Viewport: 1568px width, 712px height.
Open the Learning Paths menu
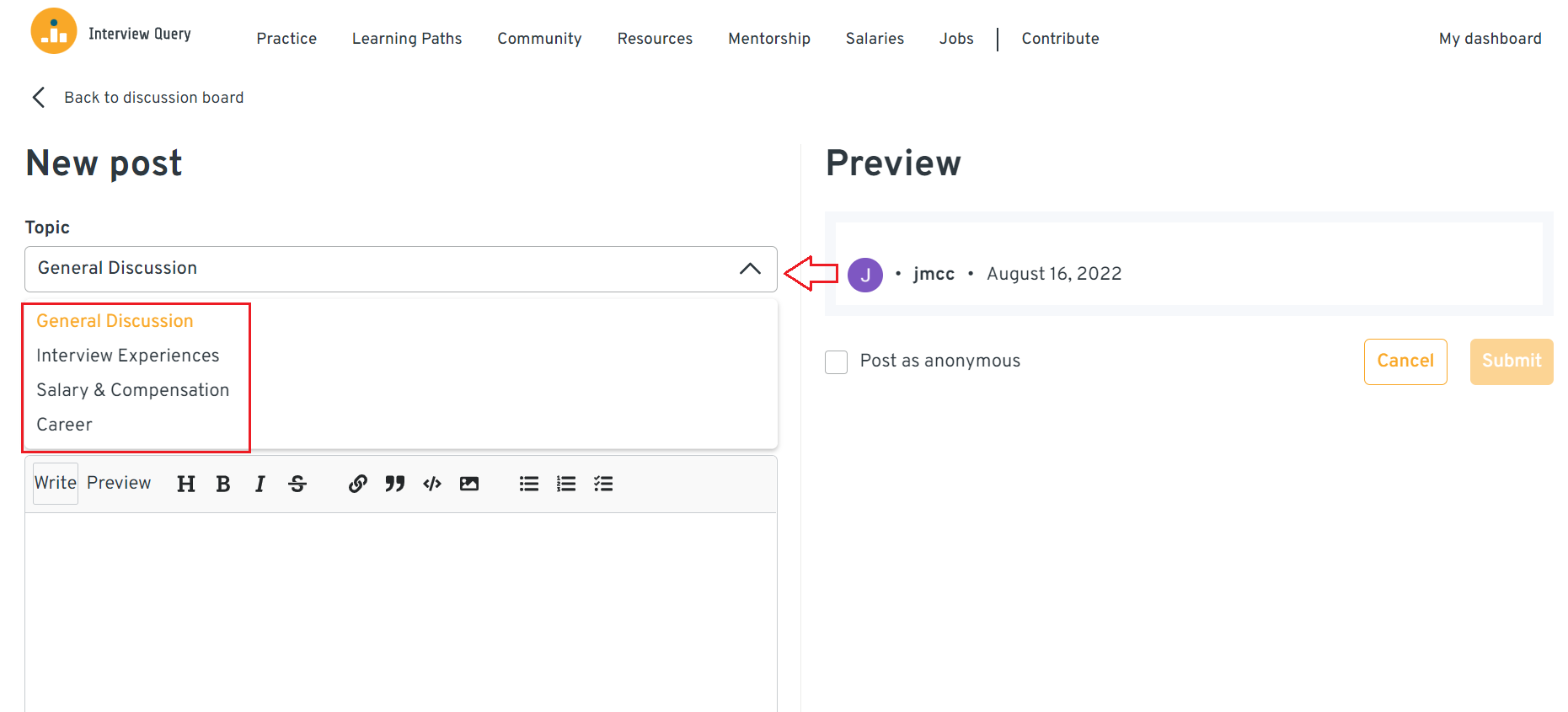[x=407, y=39]
